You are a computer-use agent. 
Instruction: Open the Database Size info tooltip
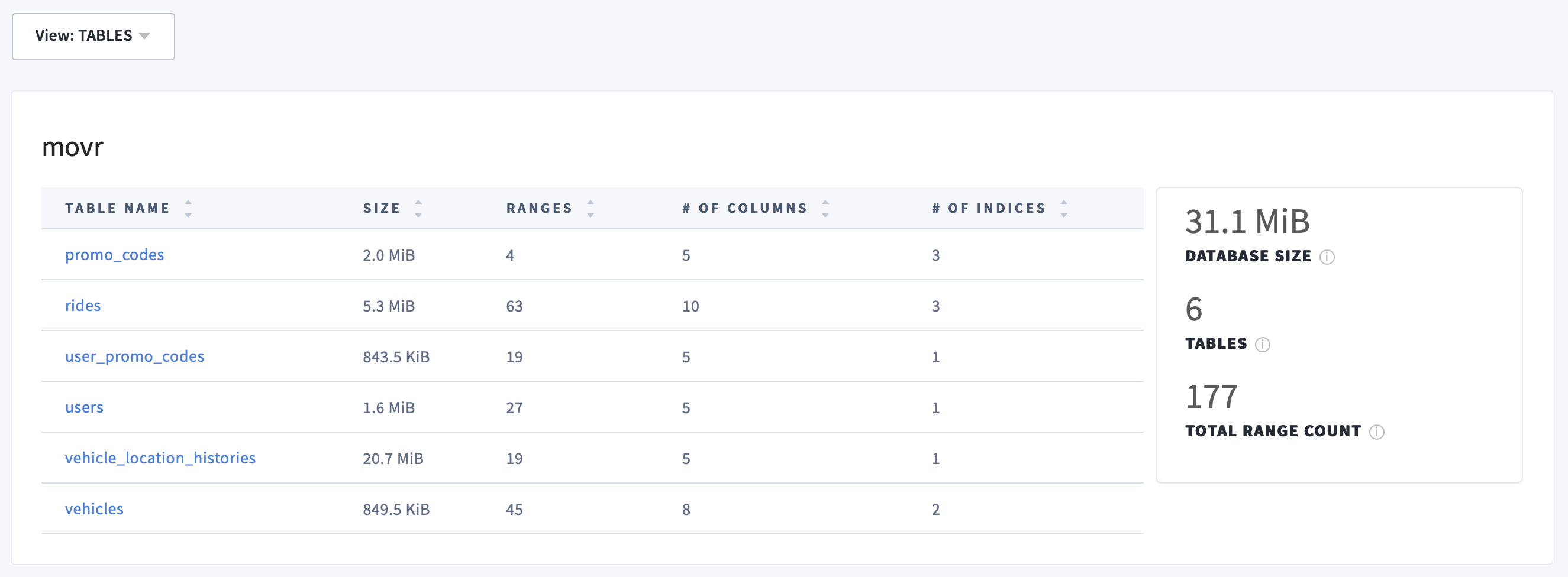pyautogui.click(x=1329, y=257)
